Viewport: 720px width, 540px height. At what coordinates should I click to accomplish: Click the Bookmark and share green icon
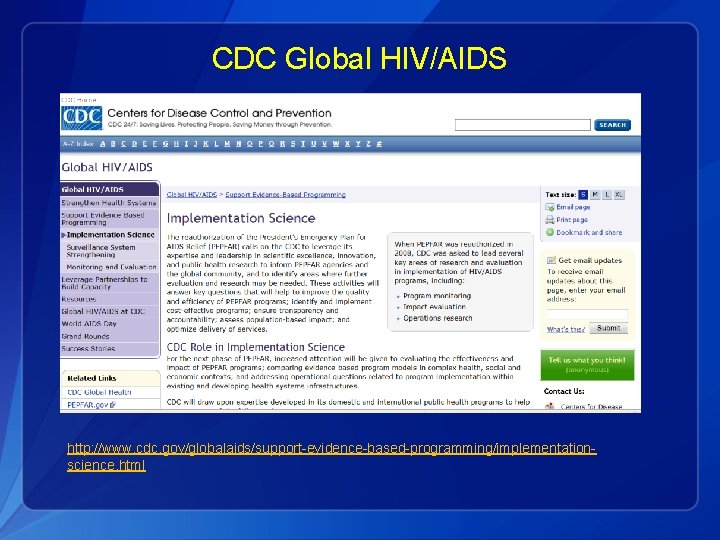[550, 232]
